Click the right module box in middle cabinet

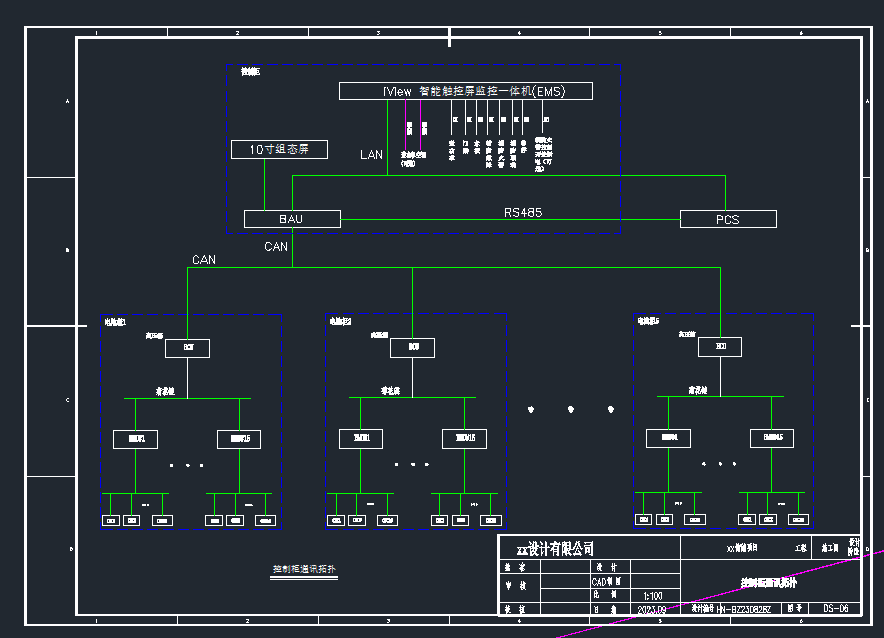[x=465, y=439]
